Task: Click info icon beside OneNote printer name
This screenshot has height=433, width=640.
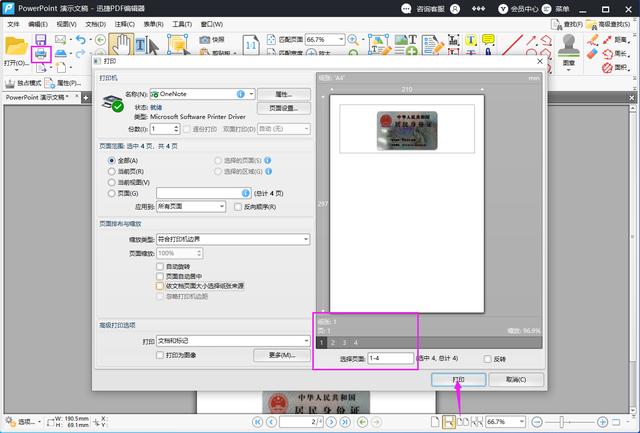Action: [x=241, y=93]
